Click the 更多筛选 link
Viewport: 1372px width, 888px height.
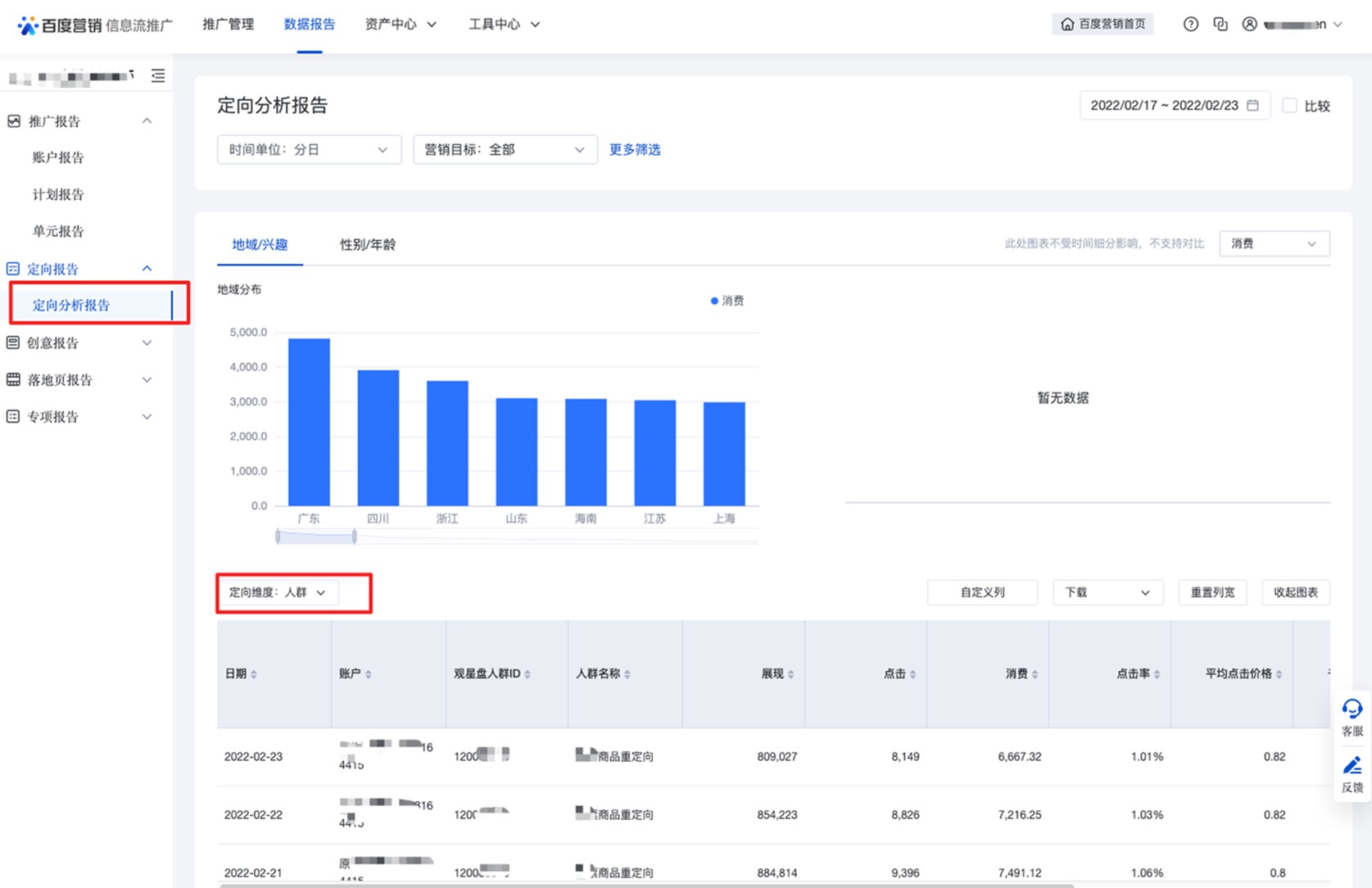(x=635, y=150)
